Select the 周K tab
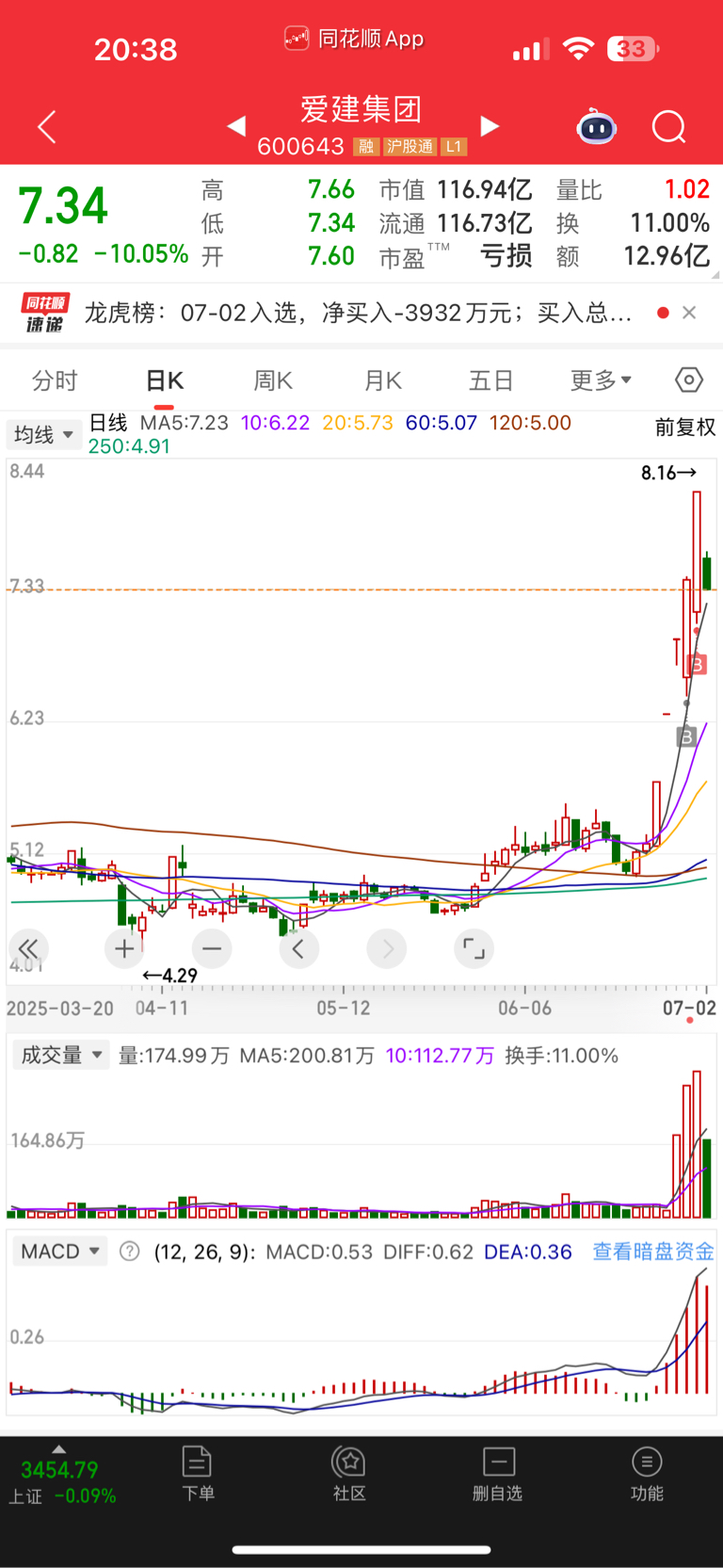723x1568 pixels. click(273, 380)
